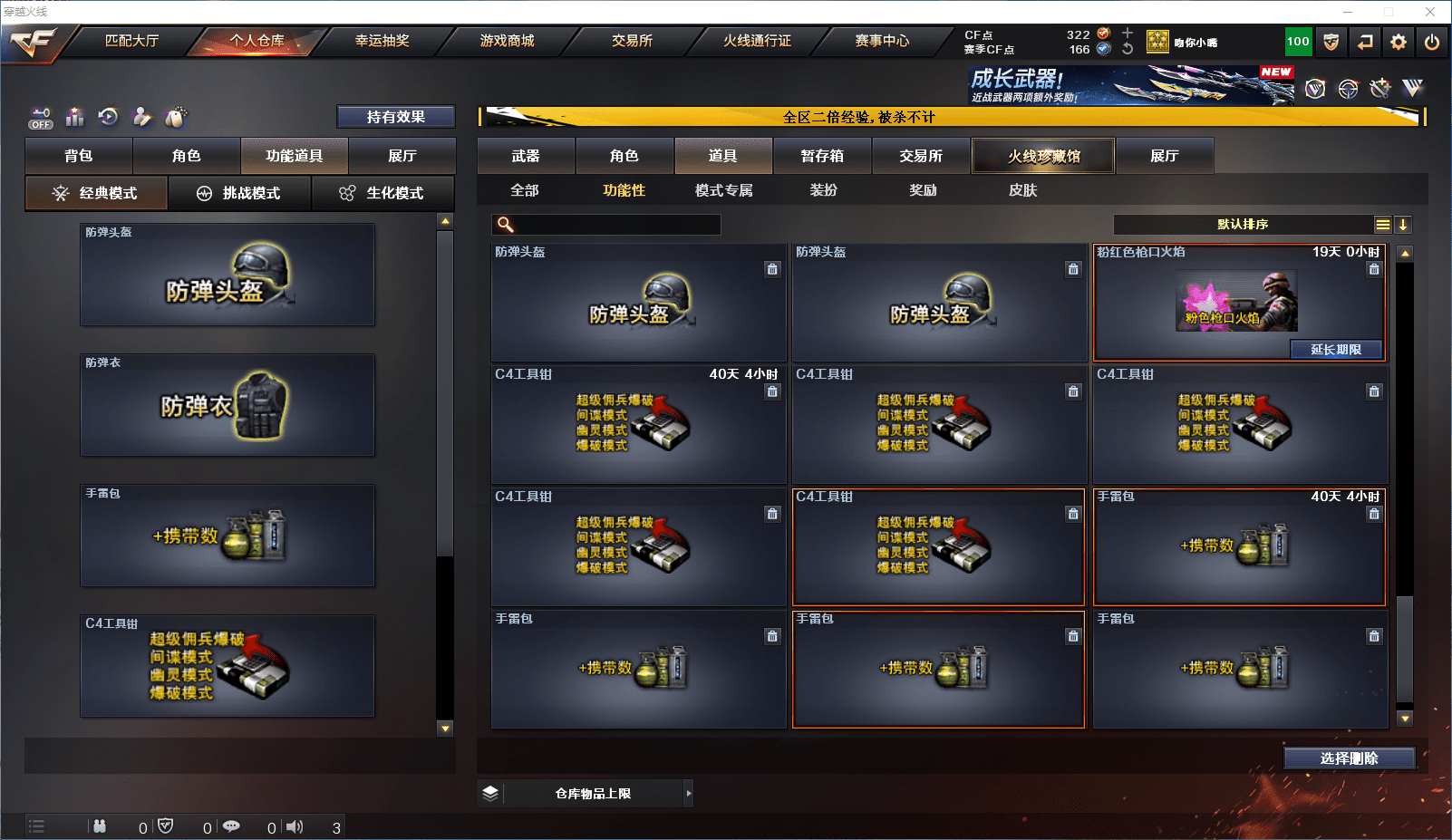This screenshot has height=840, width=1452.
Task: Click the right inventory list scrollbar thumb
Action: pos(1405,649)
